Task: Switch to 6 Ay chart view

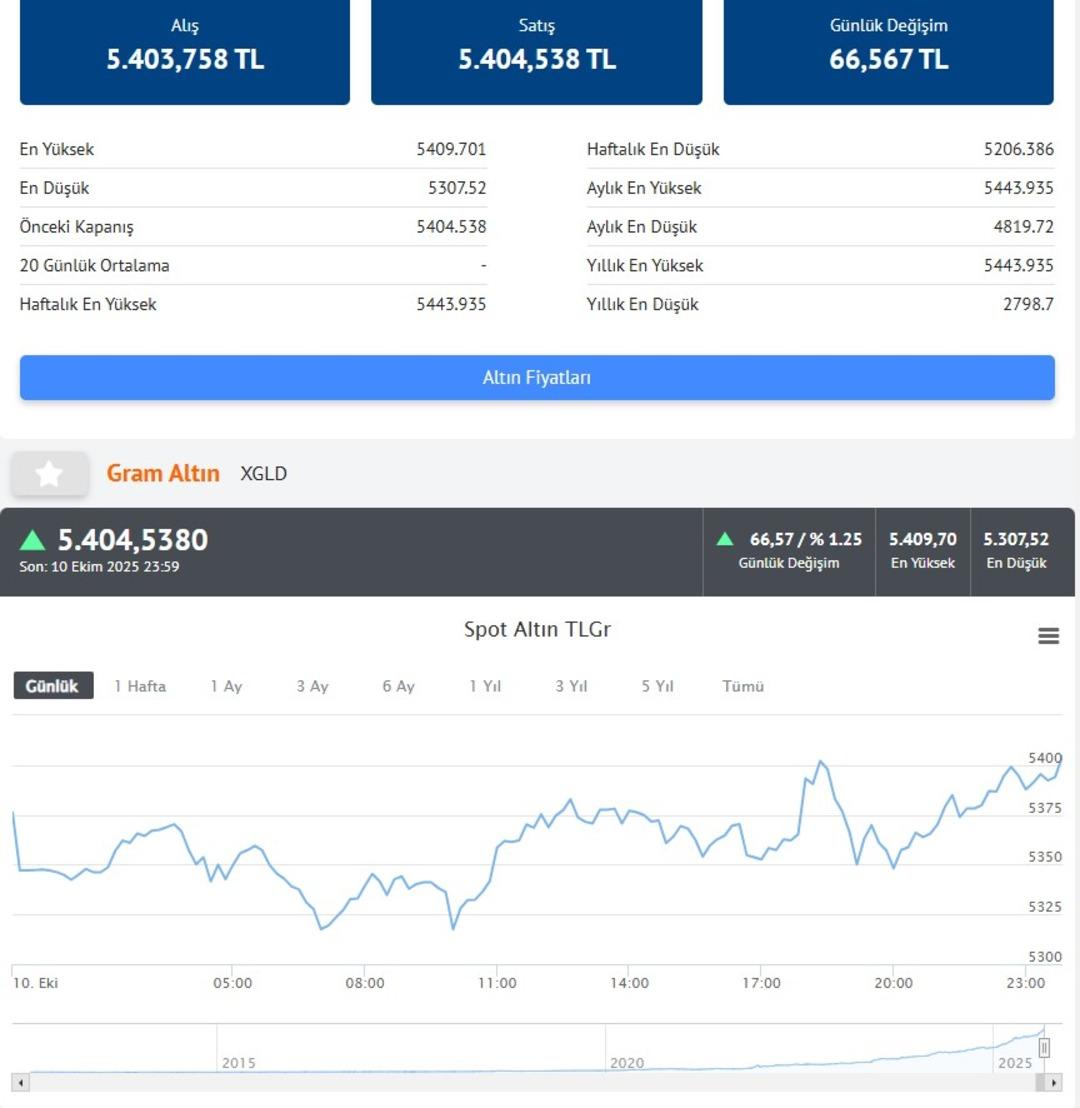Action: click(x=398, y=686)
